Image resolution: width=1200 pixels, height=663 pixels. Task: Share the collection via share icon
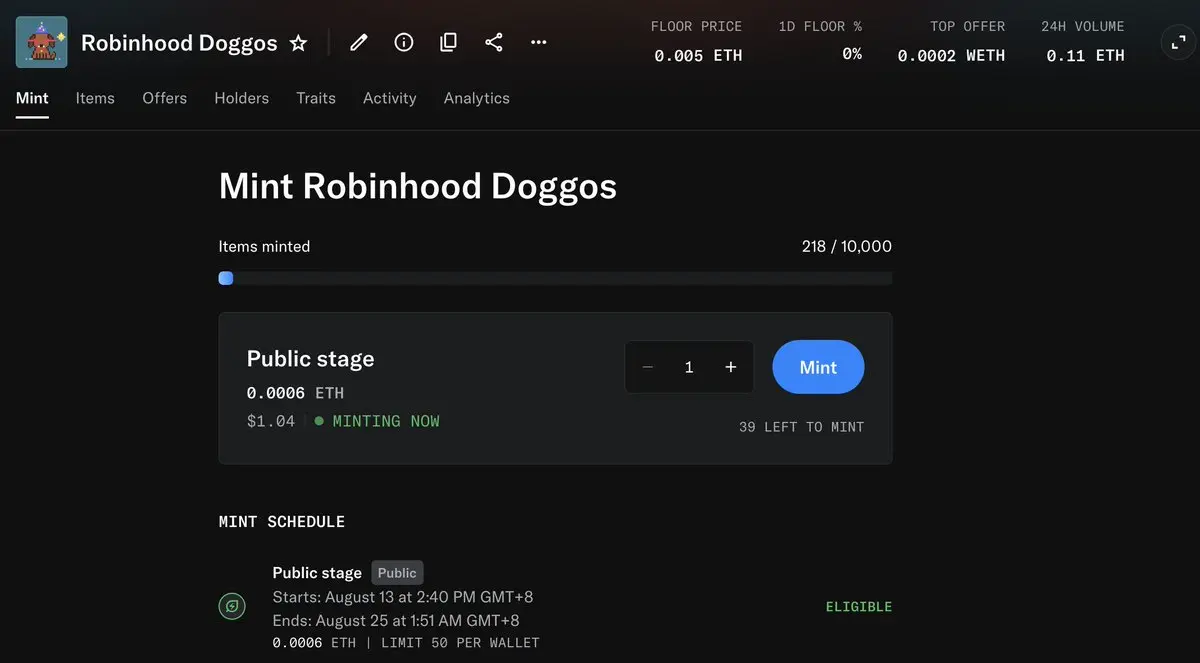click(494, 42)
